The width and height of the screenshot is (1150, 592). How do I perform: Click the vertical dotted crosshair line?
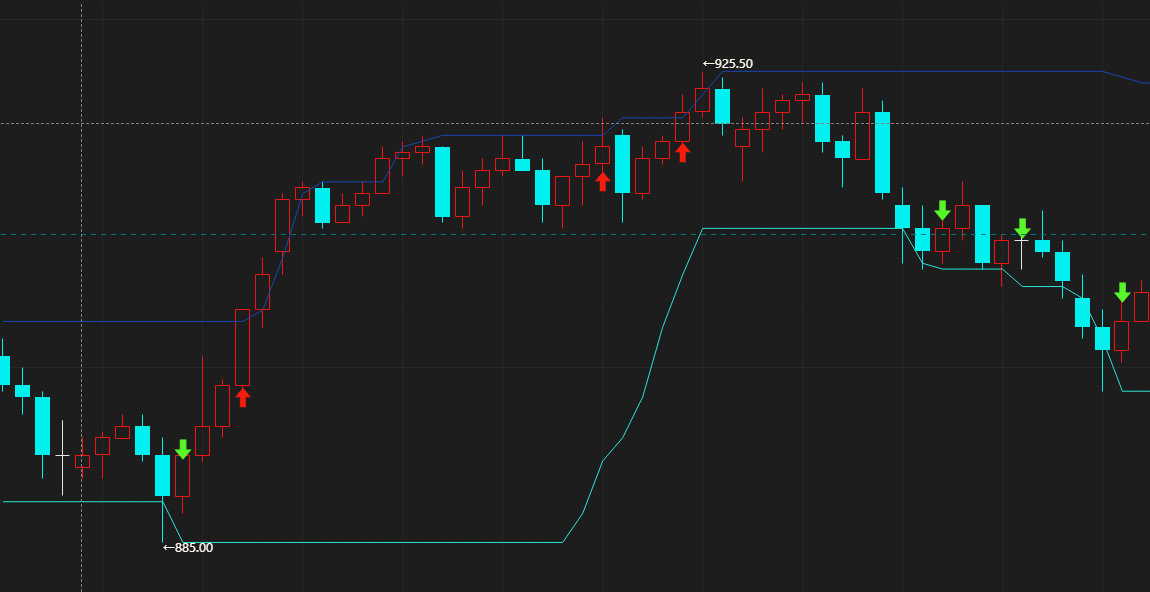81,250
